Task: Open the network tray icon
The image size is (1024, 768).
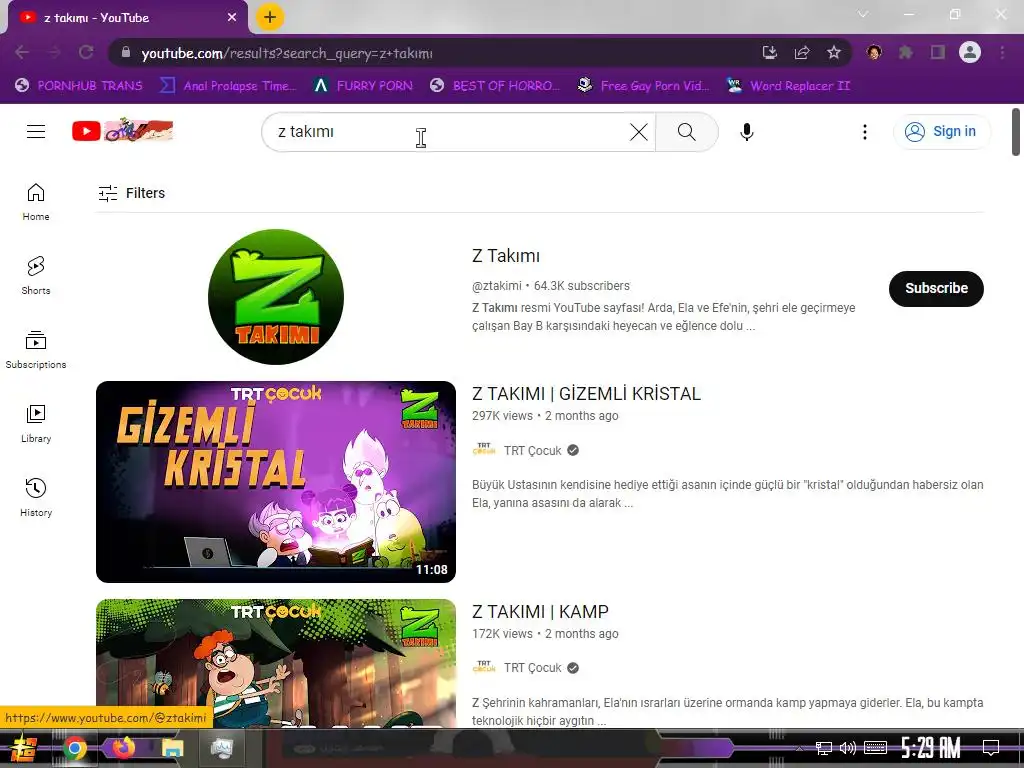Action: coord(824,748)
